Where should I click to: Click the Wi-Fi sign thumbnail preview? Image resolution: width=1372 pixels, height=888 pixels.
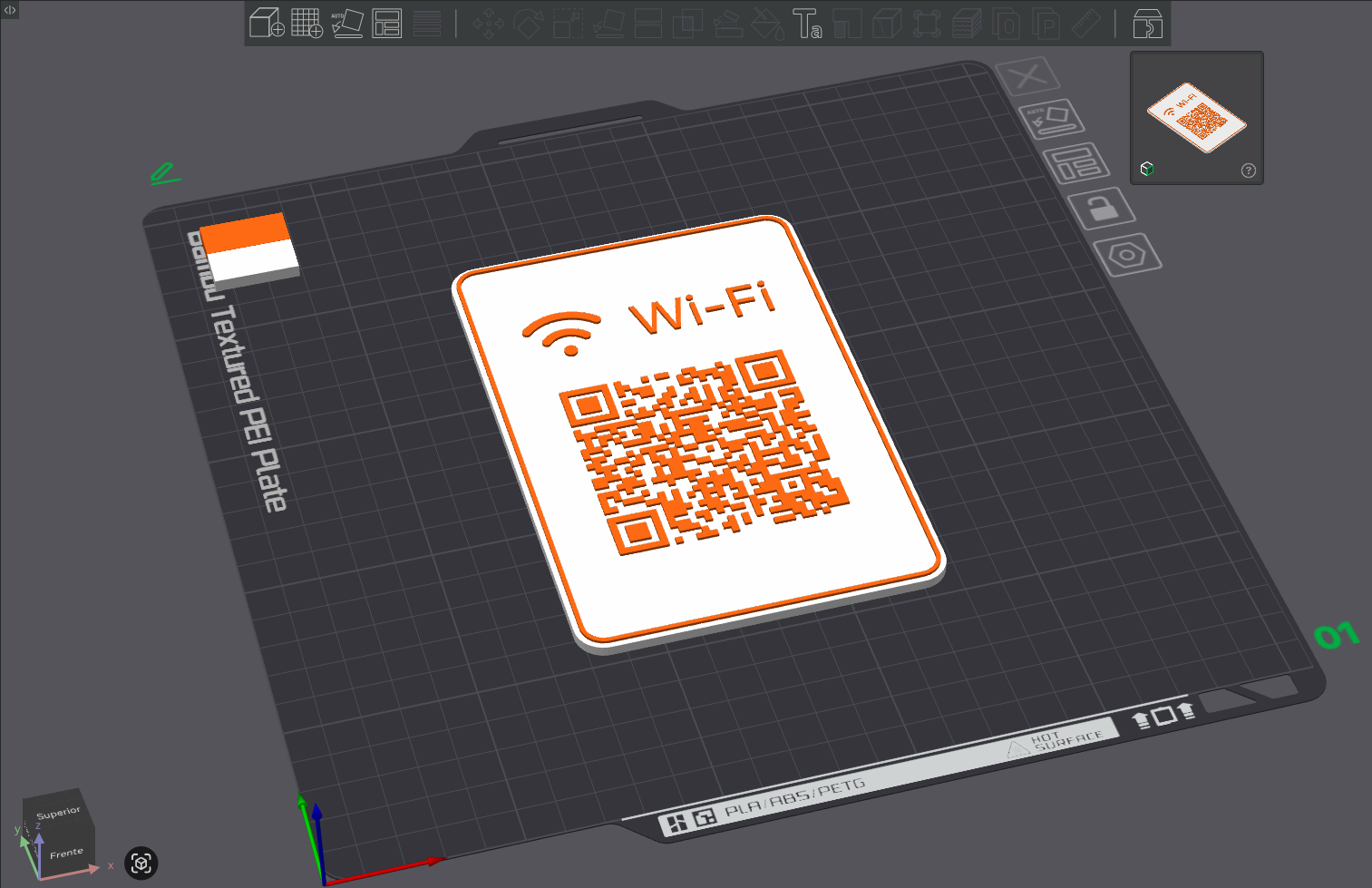(x=1197, y=118)
